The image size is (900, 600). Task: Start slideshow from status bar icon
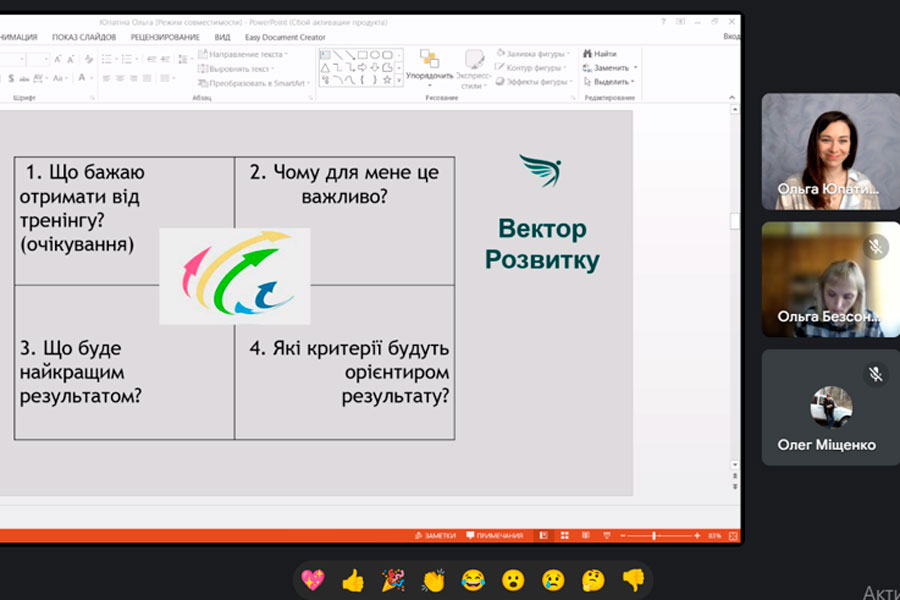607,535
